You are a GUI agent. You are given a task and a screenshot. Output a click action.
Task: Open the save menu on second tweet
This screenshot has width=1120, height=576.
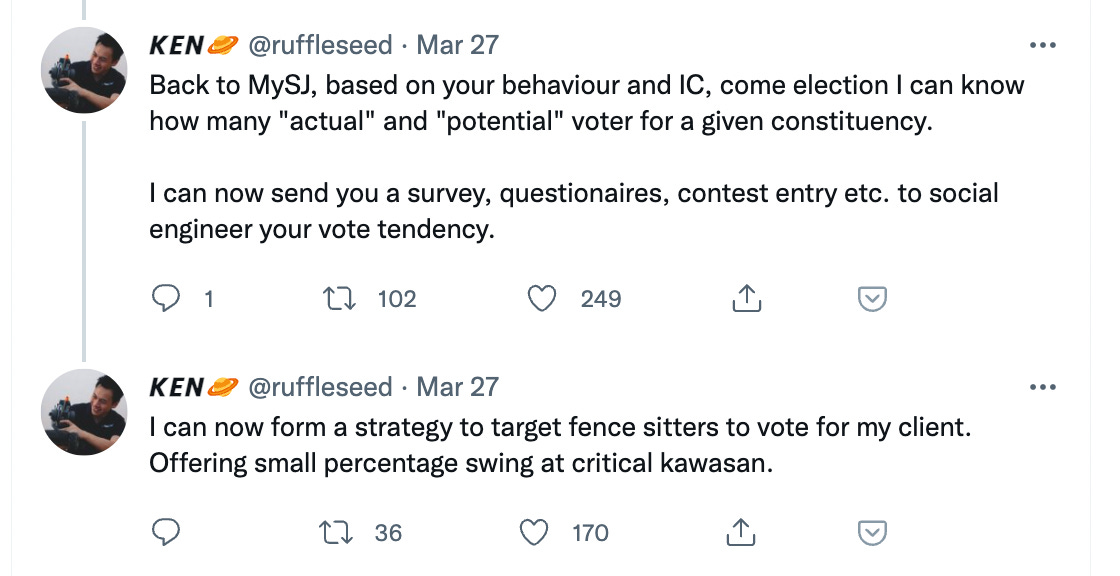click(x=871, y=533)
